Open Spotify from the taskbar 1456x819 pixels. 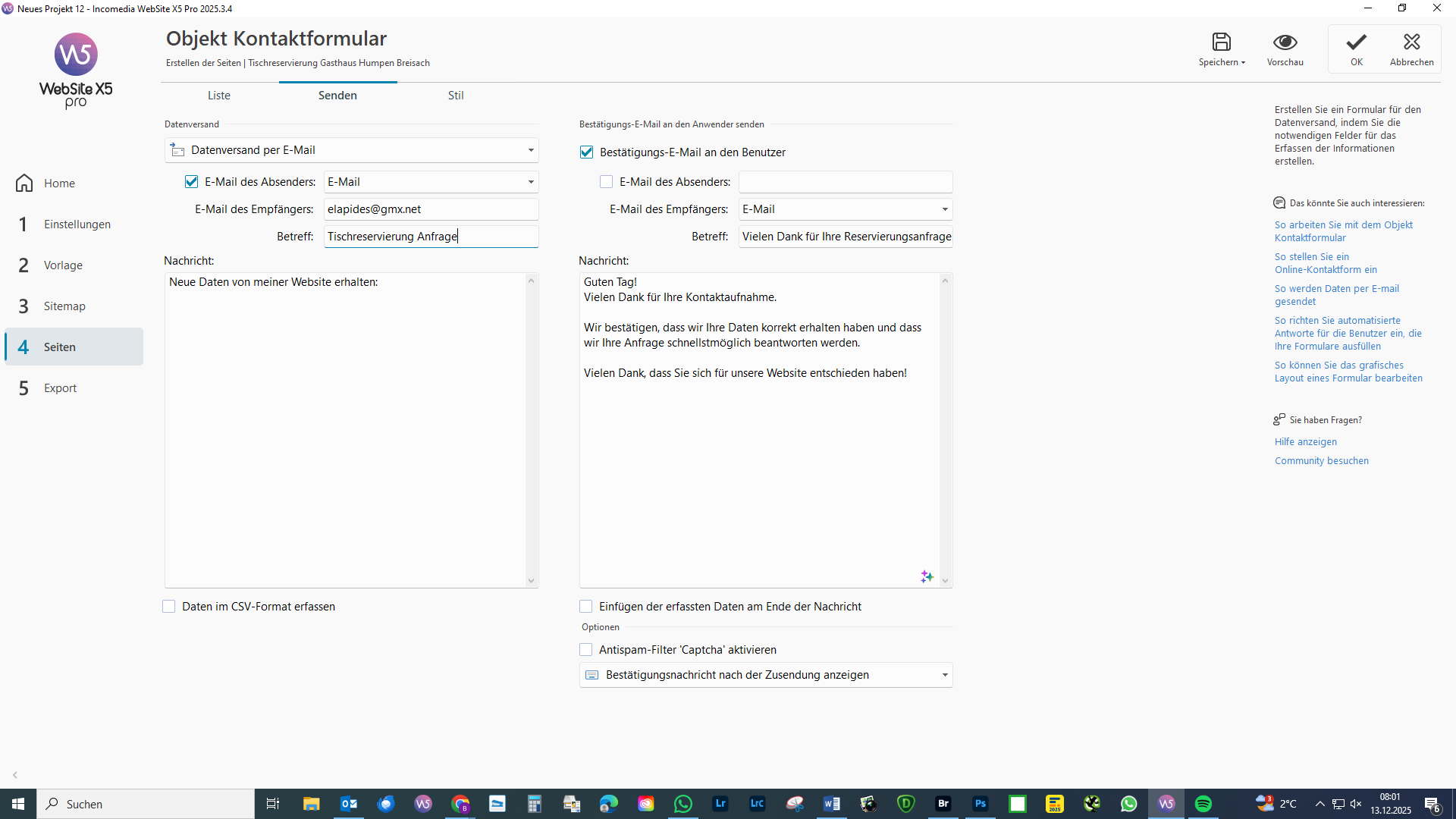click(1203, 804)
